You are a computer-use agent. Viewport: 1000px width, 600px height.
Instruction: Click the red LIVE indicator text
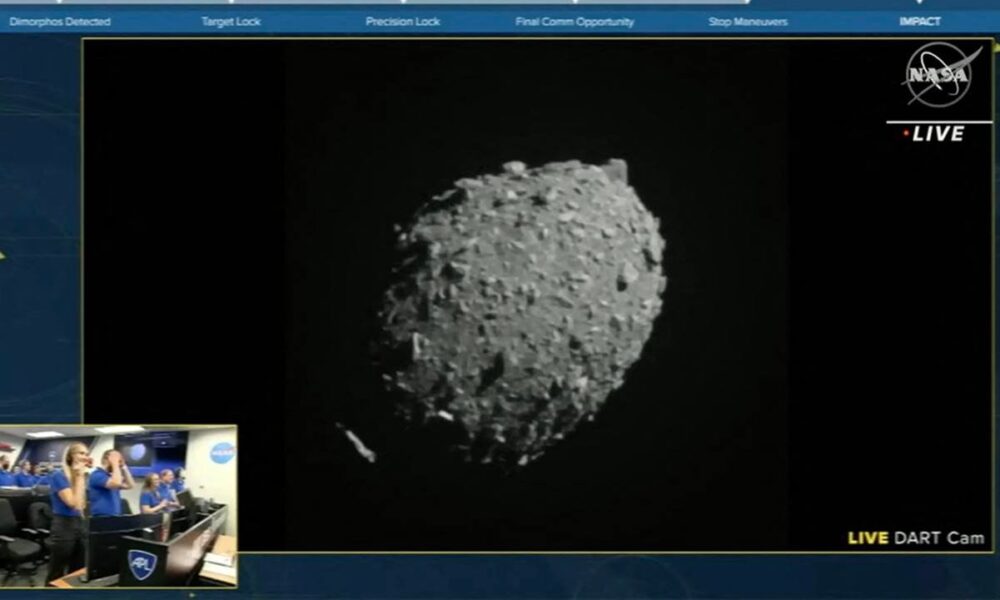click(934, 134)
